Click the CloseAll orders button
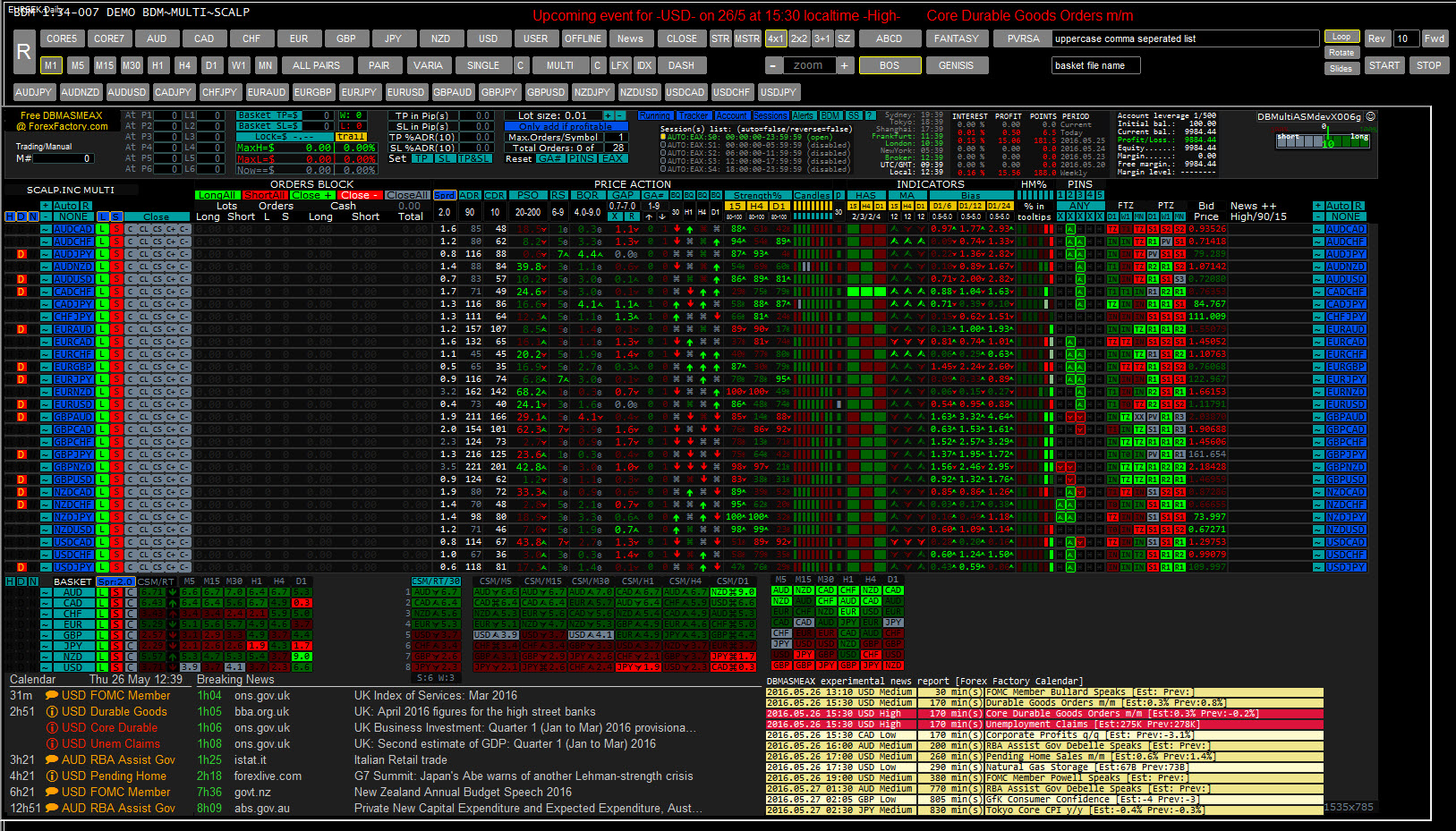This screenshot has height=831, width=1456. point(408,195)
